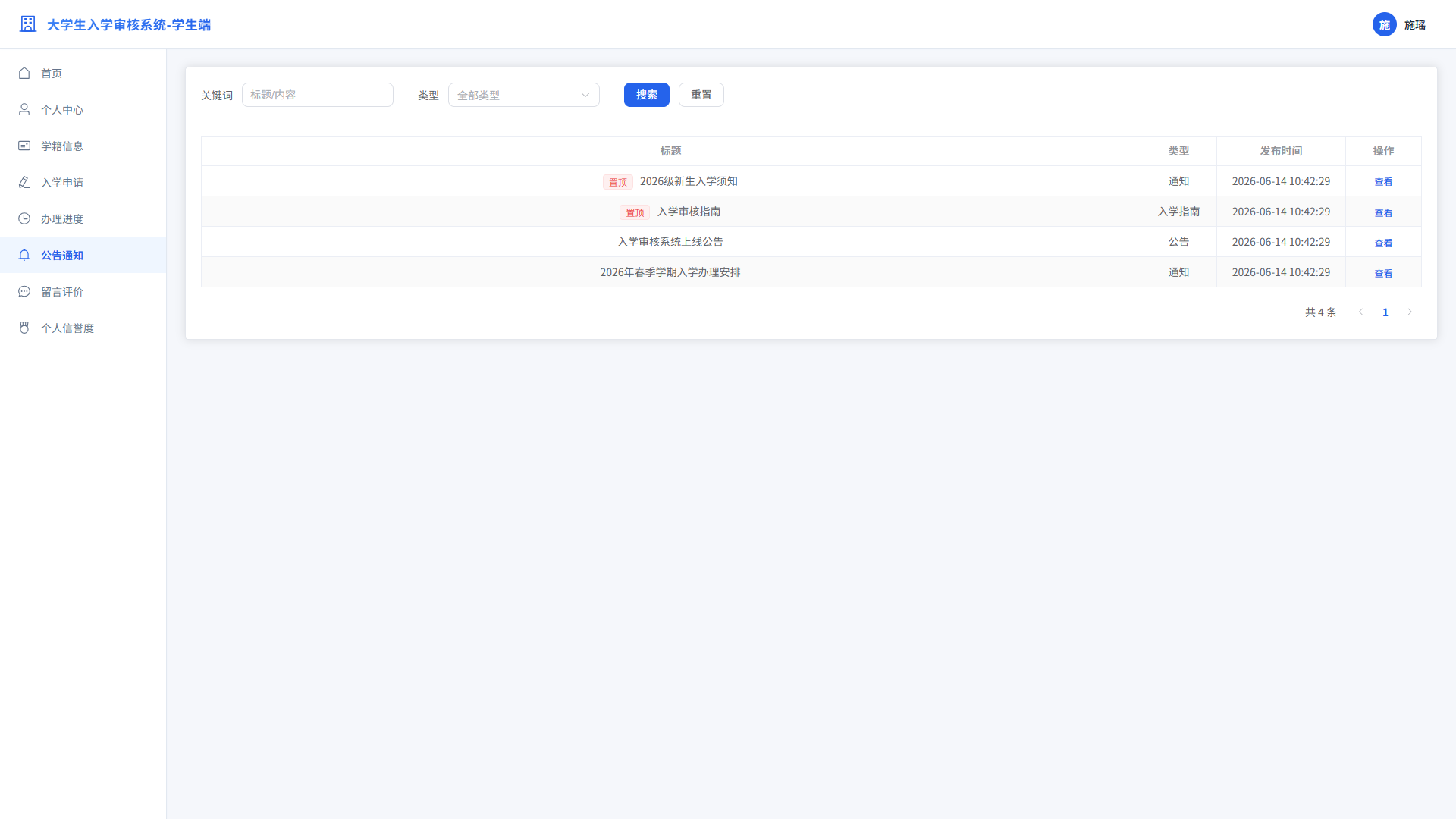
Task: Click 查看 for 入学审核系统上线公告
Action: click(x=1383, y=243)
